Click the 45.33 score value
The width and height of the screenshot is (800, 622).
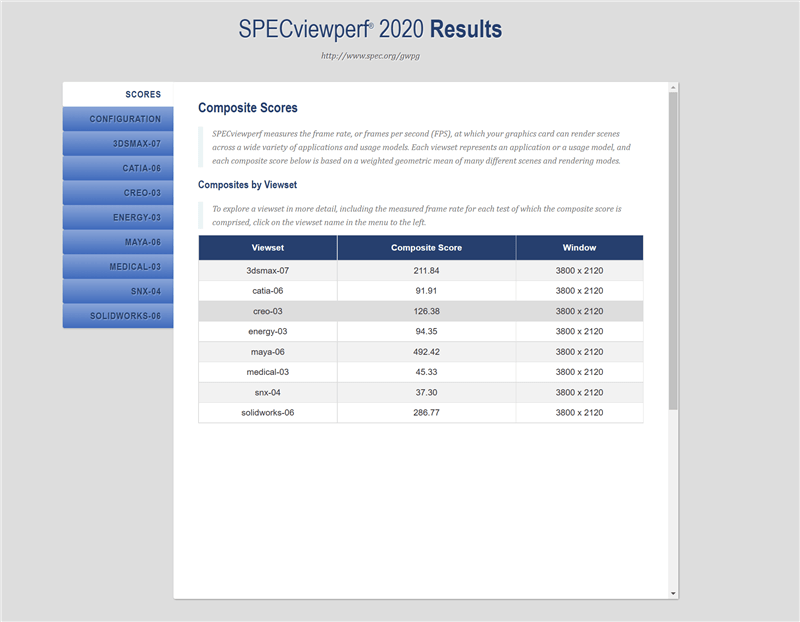click(427, 372)
